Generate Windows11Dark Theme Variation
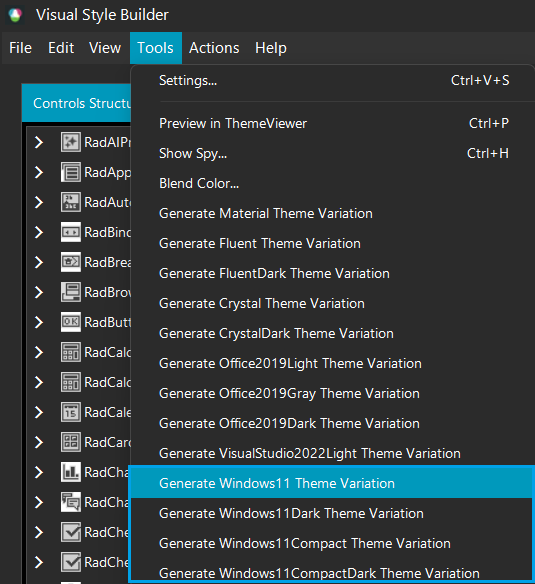 (332, 513)
